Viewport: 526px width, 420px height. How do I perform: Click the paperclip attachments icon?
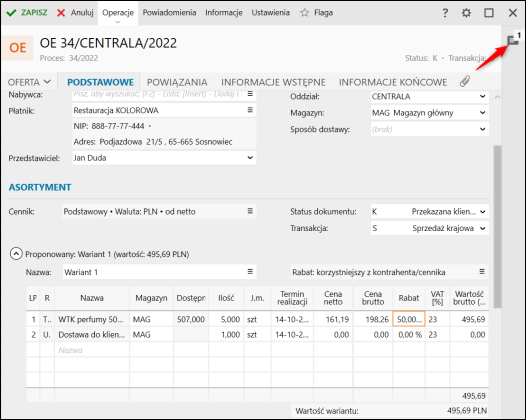(465, 82)
